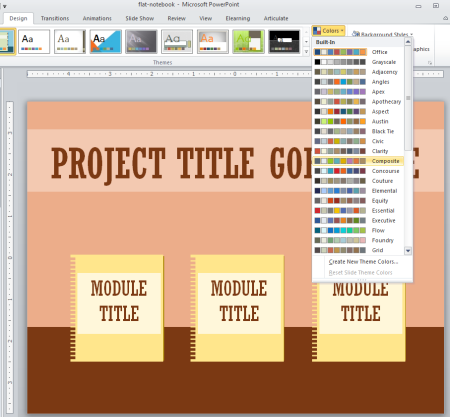Select the first Module Title notebook
This screenshot has width=450, height=417.
[117, 308]
